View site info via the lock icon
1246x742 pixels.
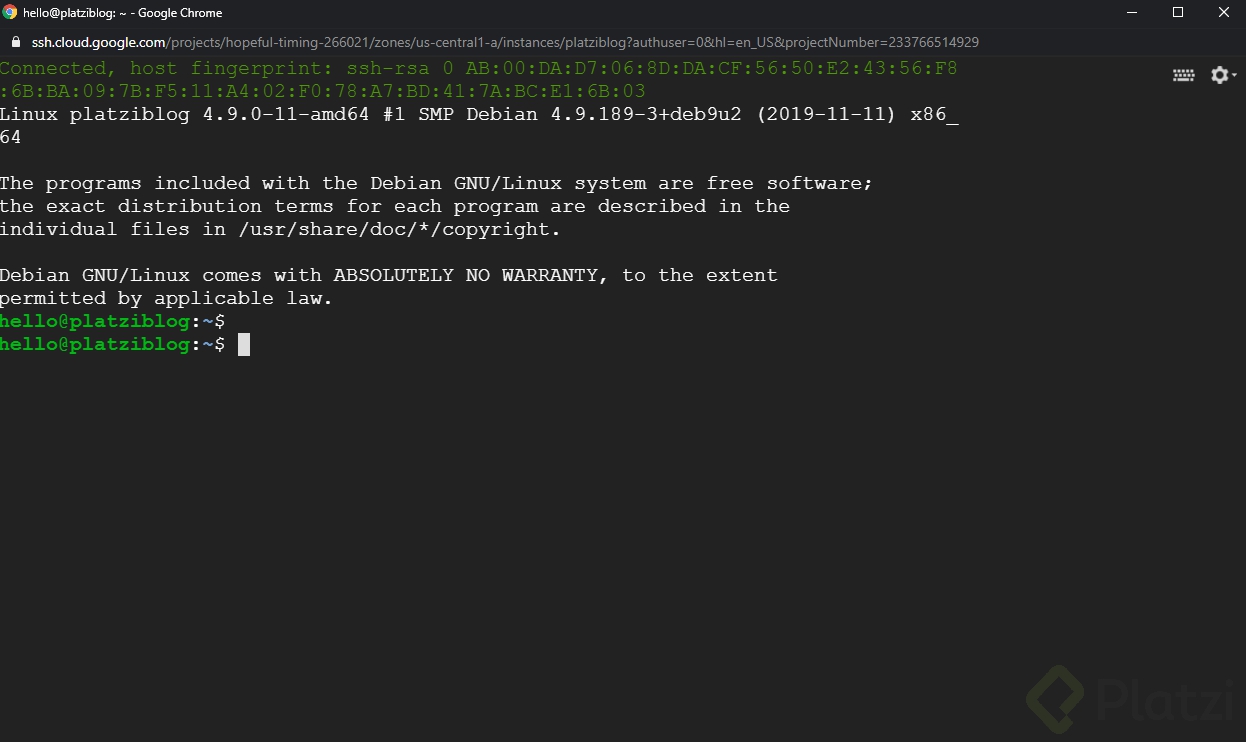15,43
